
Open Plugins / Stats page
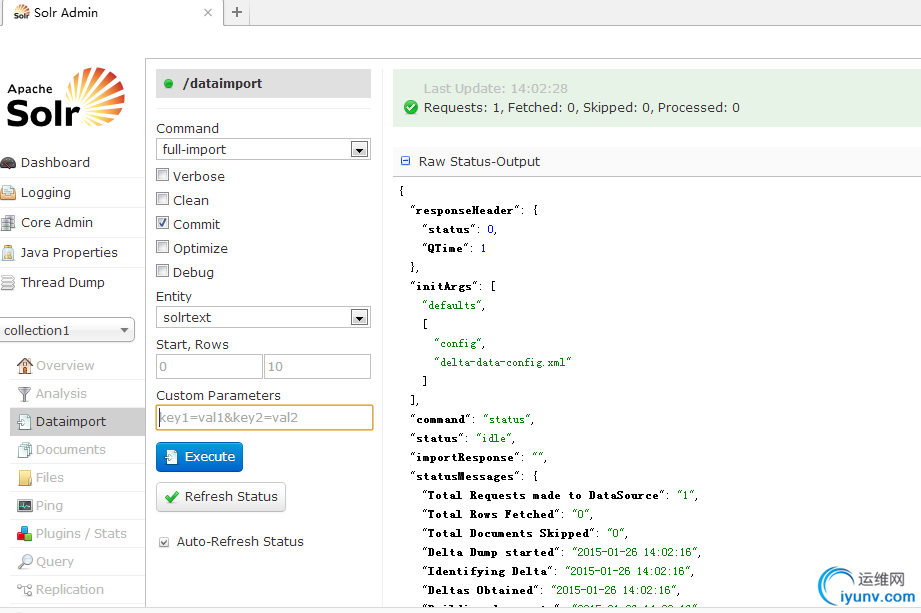81,534
